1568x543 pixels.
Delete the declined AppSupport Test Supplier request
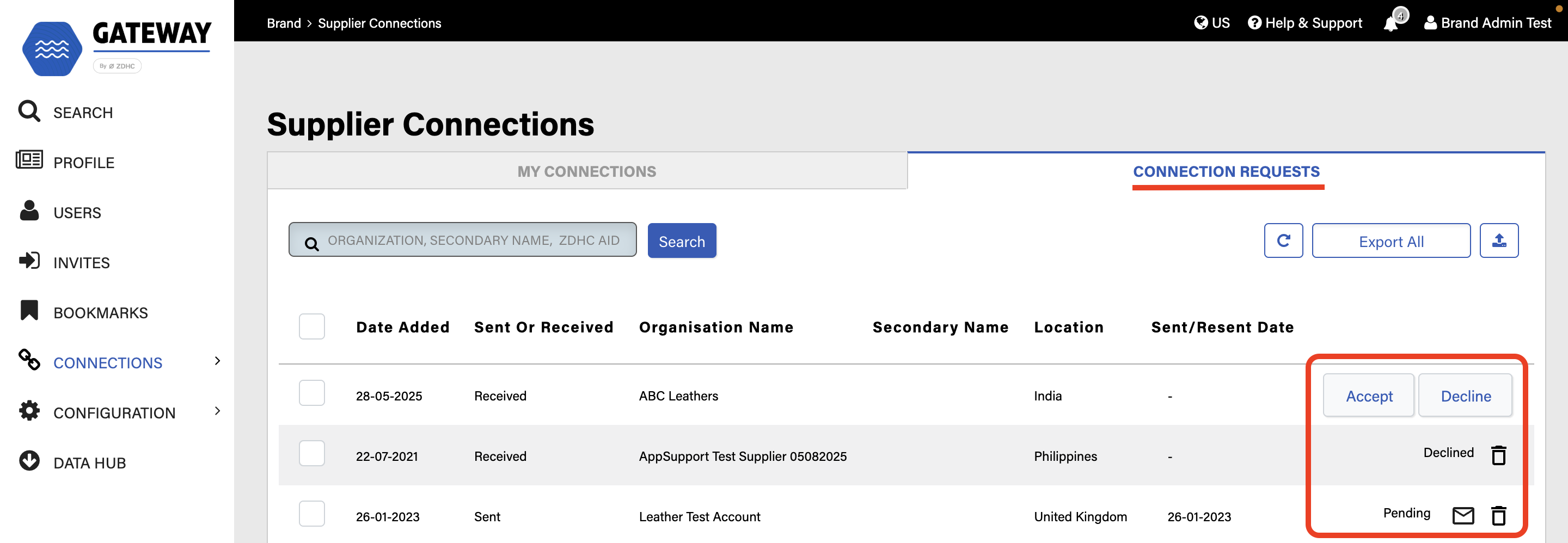pyautogui.click(x=1499, y=454)
